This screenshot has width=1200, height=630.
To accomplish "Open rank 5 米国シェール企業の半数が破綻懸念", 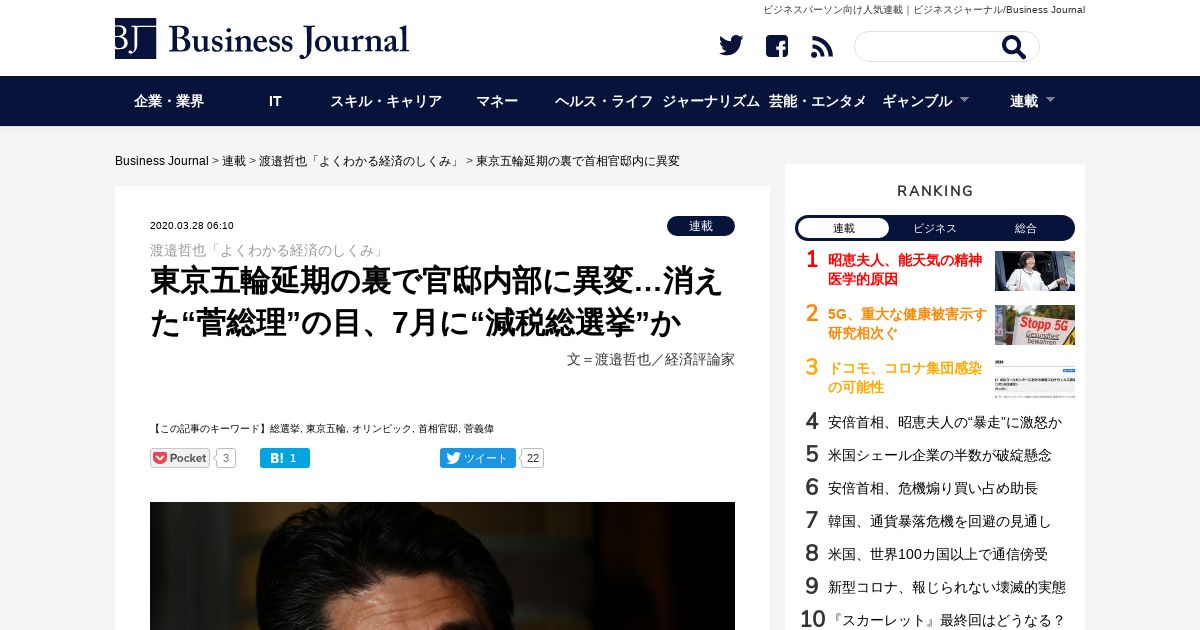I will click(x=940, y=455).
